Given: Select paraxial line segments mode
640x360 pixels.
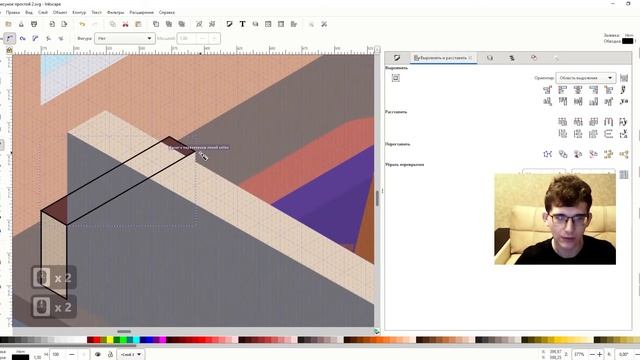Looking at the screenshot, I should 61,38.
